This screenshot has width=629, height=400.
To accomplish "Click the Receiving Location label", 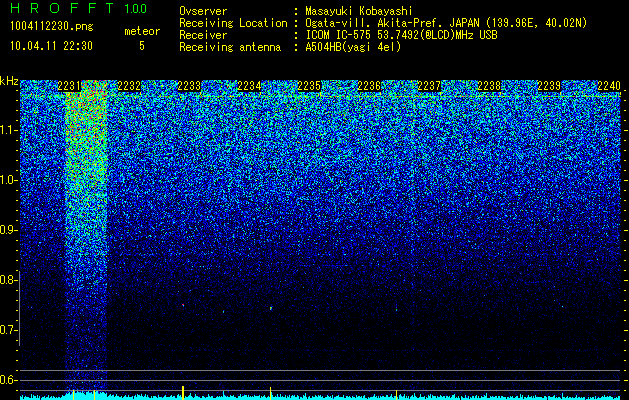I will pos(233,23).
